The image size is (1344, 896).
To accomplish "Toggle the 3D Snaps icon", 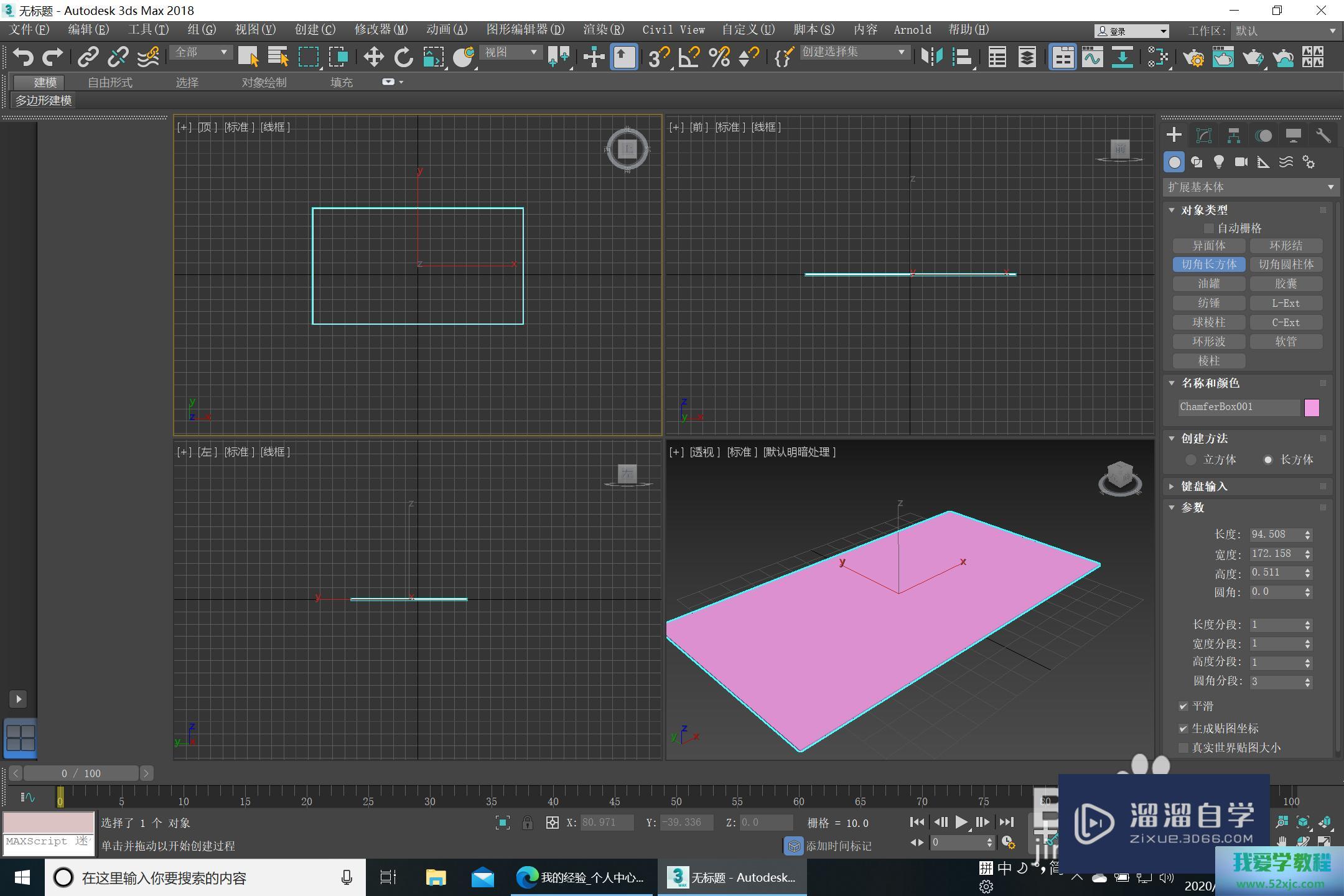I will (658, 57).
